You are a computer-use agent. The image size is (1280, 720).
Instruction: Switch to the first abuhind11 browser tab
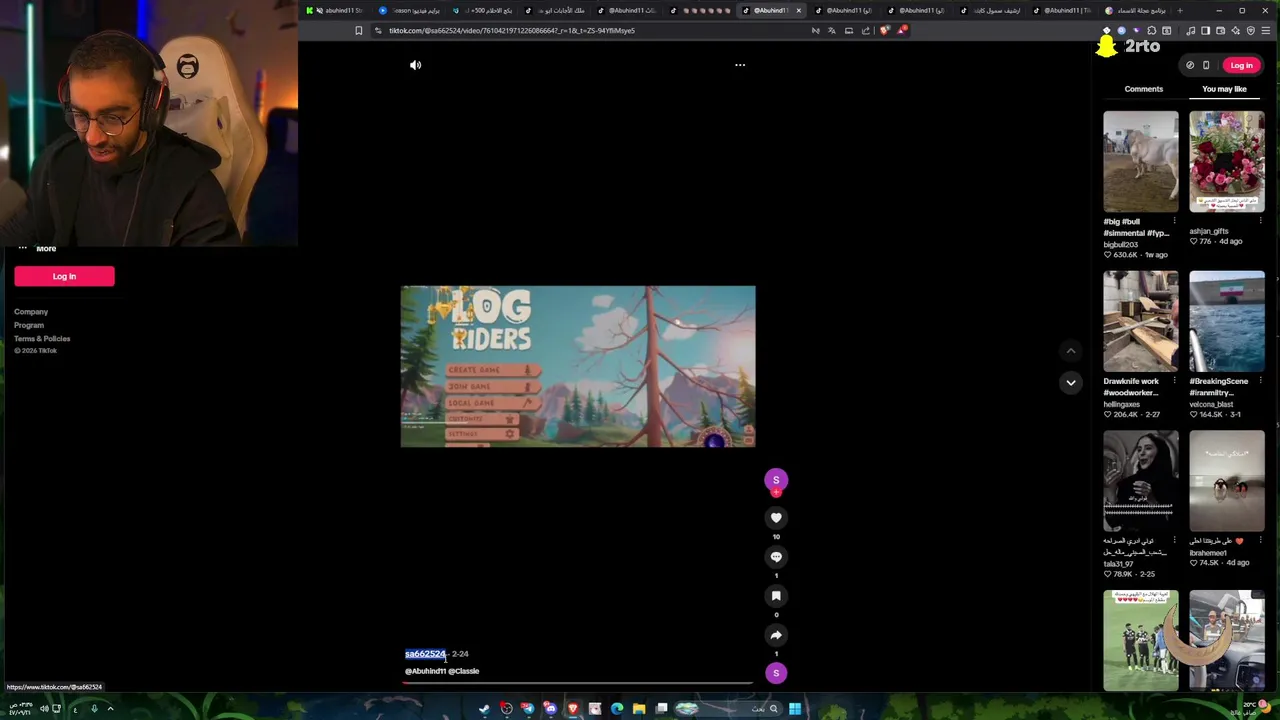click(336, 10)
